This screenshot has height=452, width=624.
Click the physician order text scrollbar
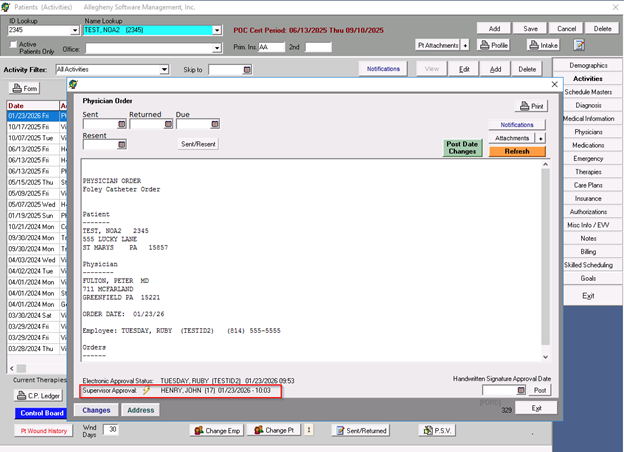(x=545, y=260)
